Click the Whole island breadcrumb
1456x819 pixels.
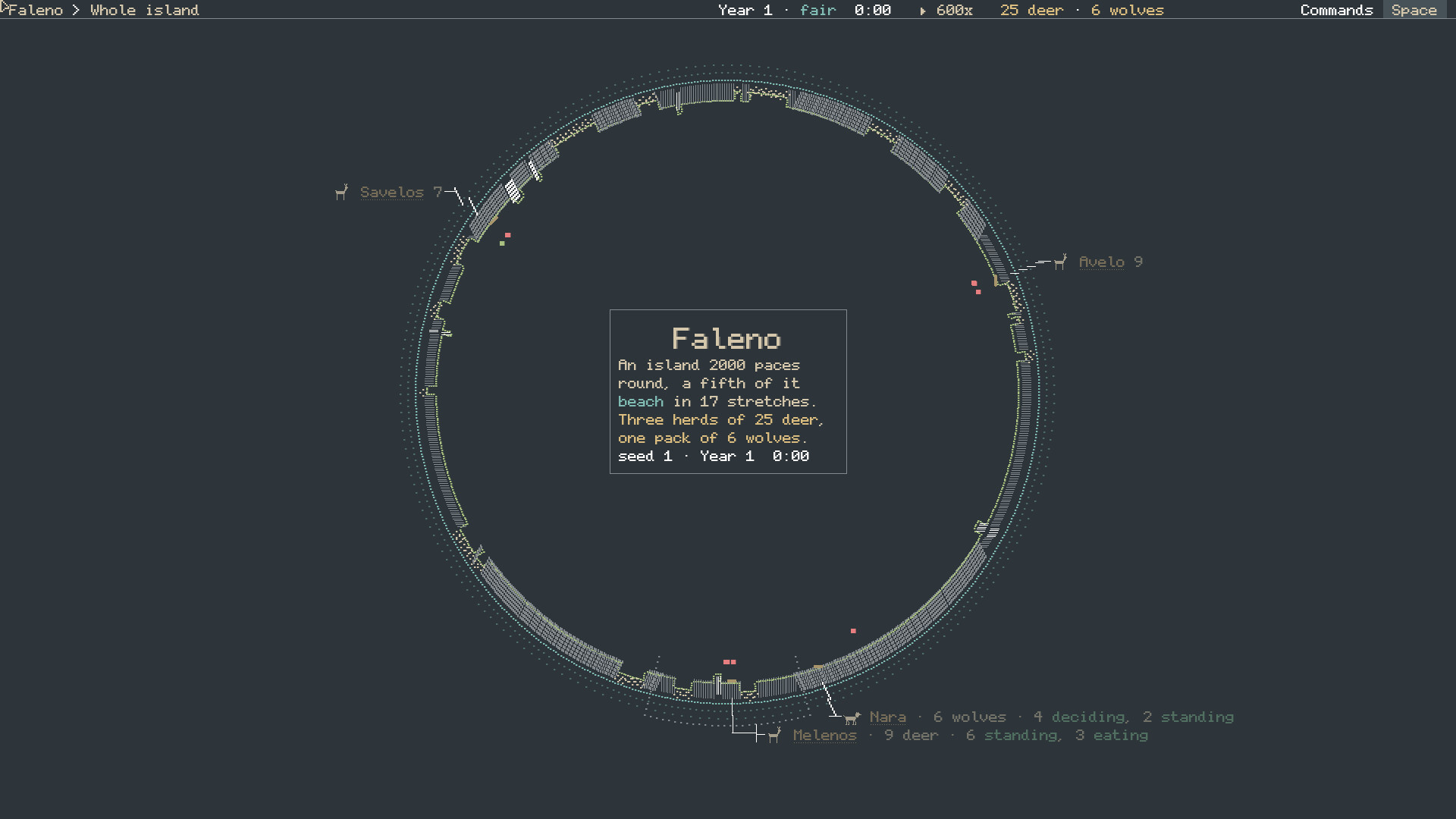coord(144,11)
